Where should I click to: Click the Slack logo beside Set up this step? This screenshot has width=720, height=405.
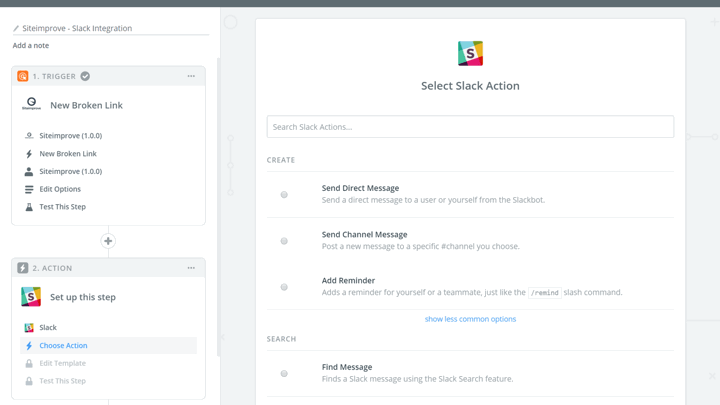point(31,297)
